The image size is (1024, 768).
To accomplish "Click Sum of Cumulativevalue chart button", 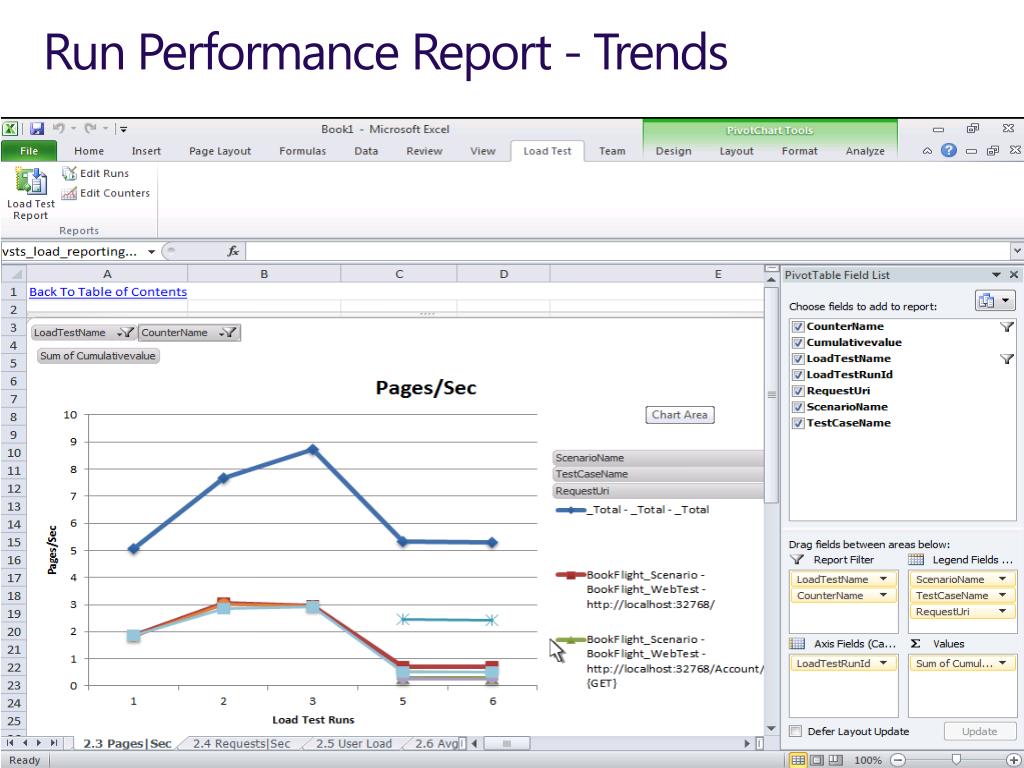I will [98, 356].
